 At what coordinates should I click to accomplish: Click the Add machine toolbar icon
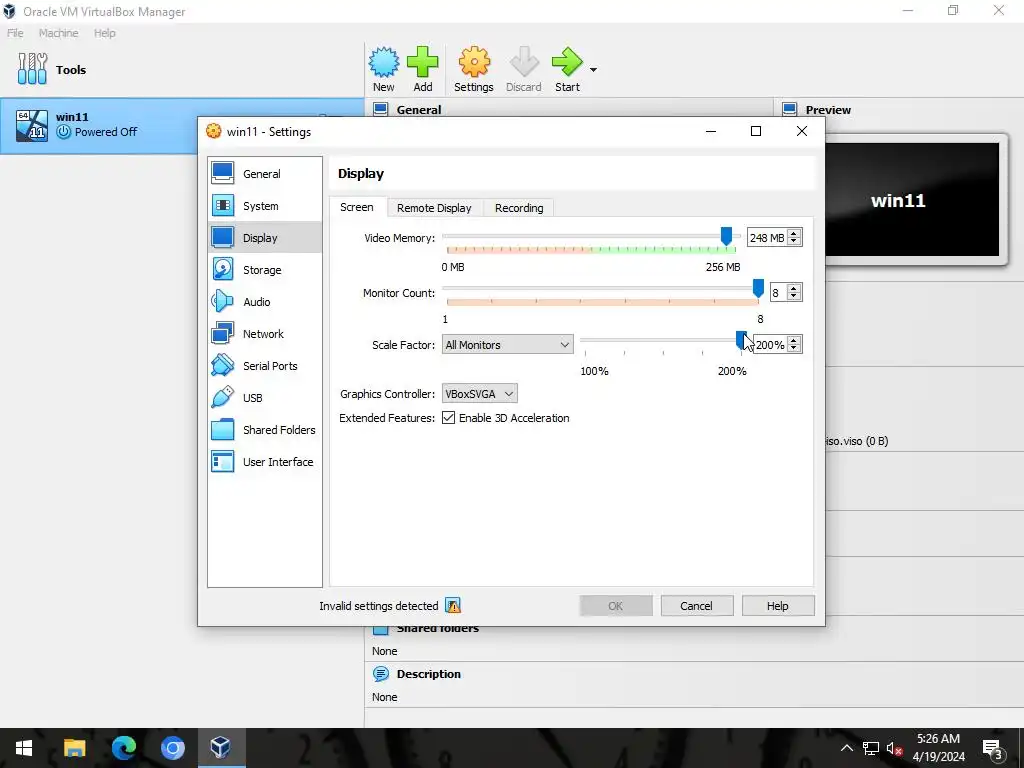[423, 62]
